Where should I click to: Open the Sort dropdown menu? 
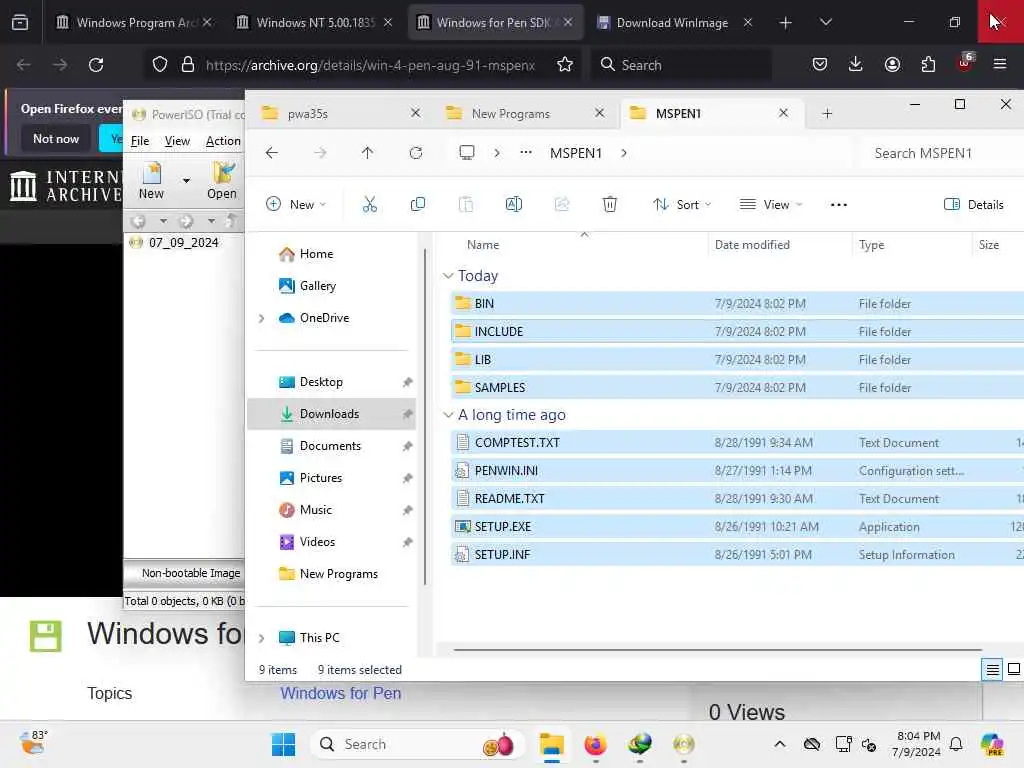682,204
